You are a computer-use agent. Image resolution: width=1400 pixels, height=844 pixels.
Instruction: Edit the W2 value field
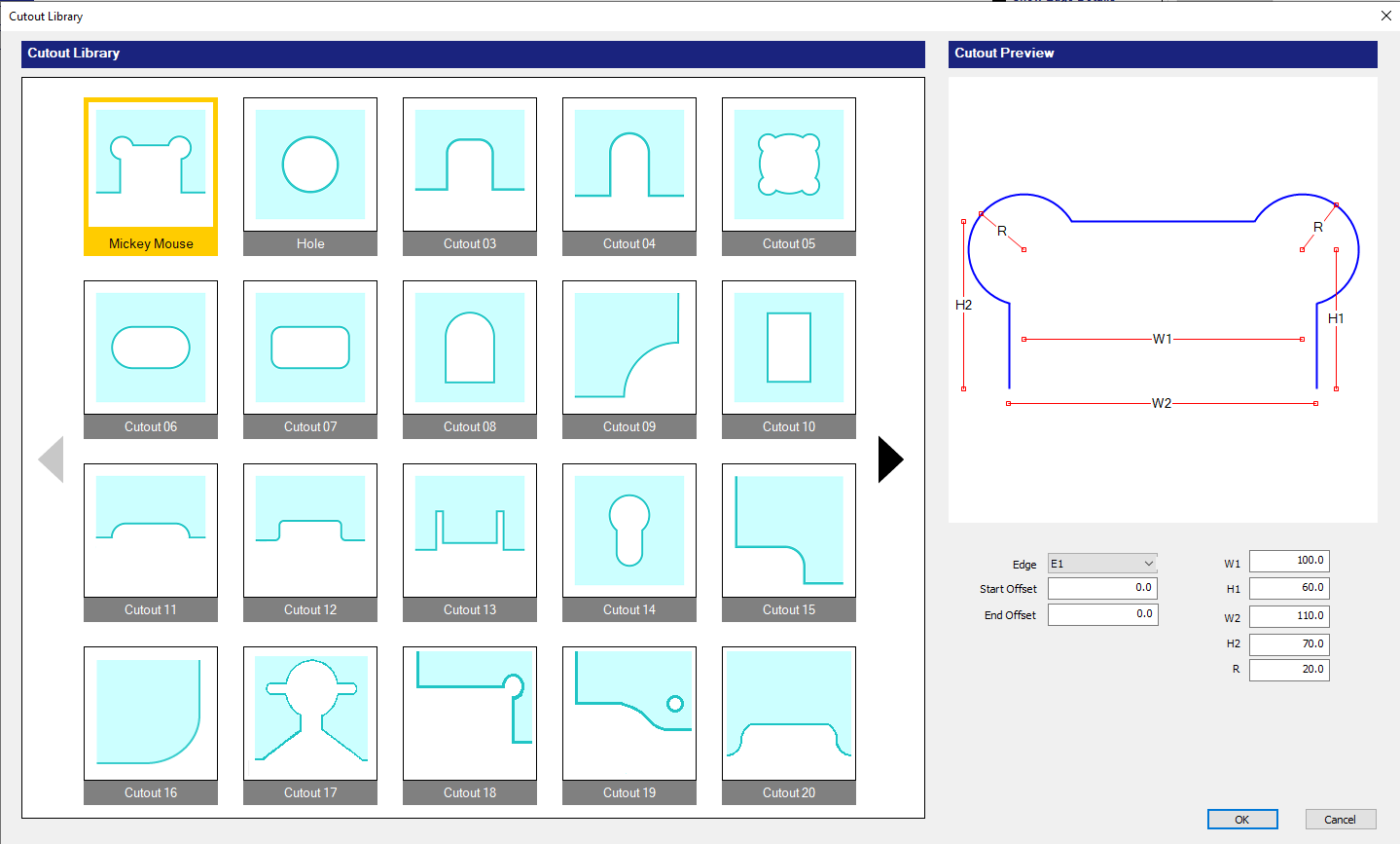point(1289,616)
